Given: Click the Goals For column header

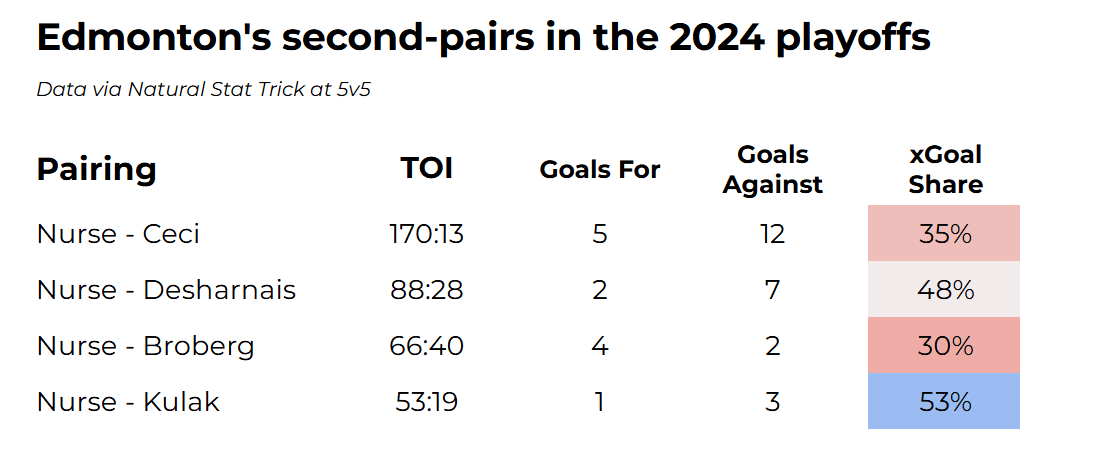Looking at the screenshot, I should click(x=599, y=170).
